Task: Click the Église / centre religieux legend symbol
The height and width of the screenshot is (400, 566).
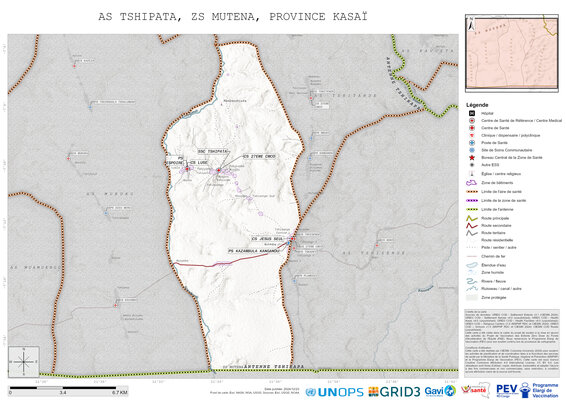Action: (x=471, y=174)
